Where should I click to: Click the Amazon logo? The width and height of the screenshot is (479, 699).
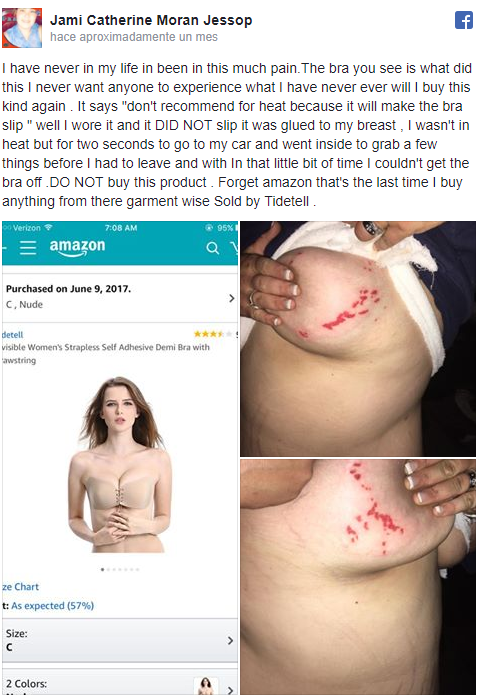click(x=77, y=247)
